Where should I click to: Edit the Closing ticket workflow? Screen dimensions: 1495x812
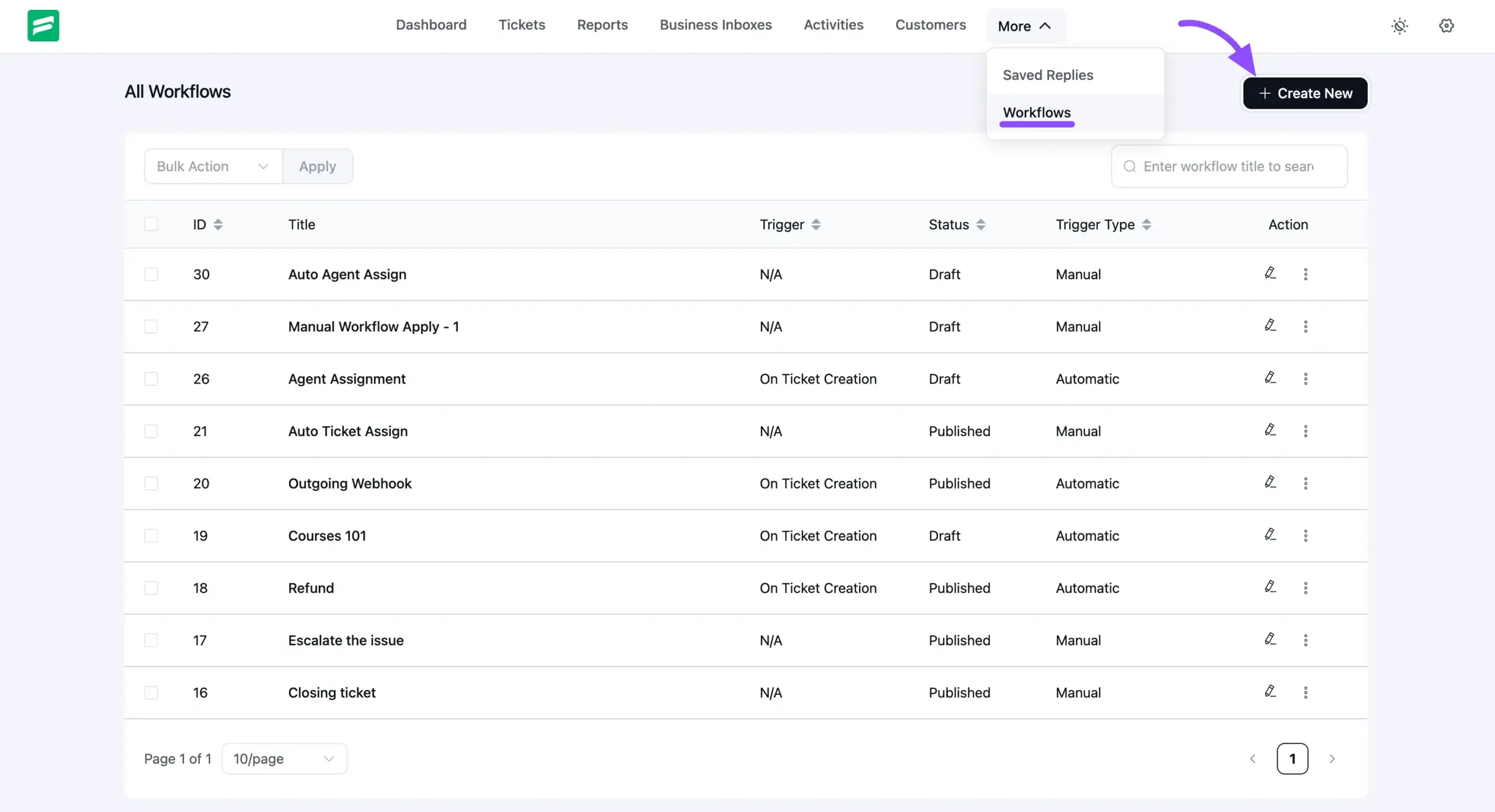point(1270,691)
